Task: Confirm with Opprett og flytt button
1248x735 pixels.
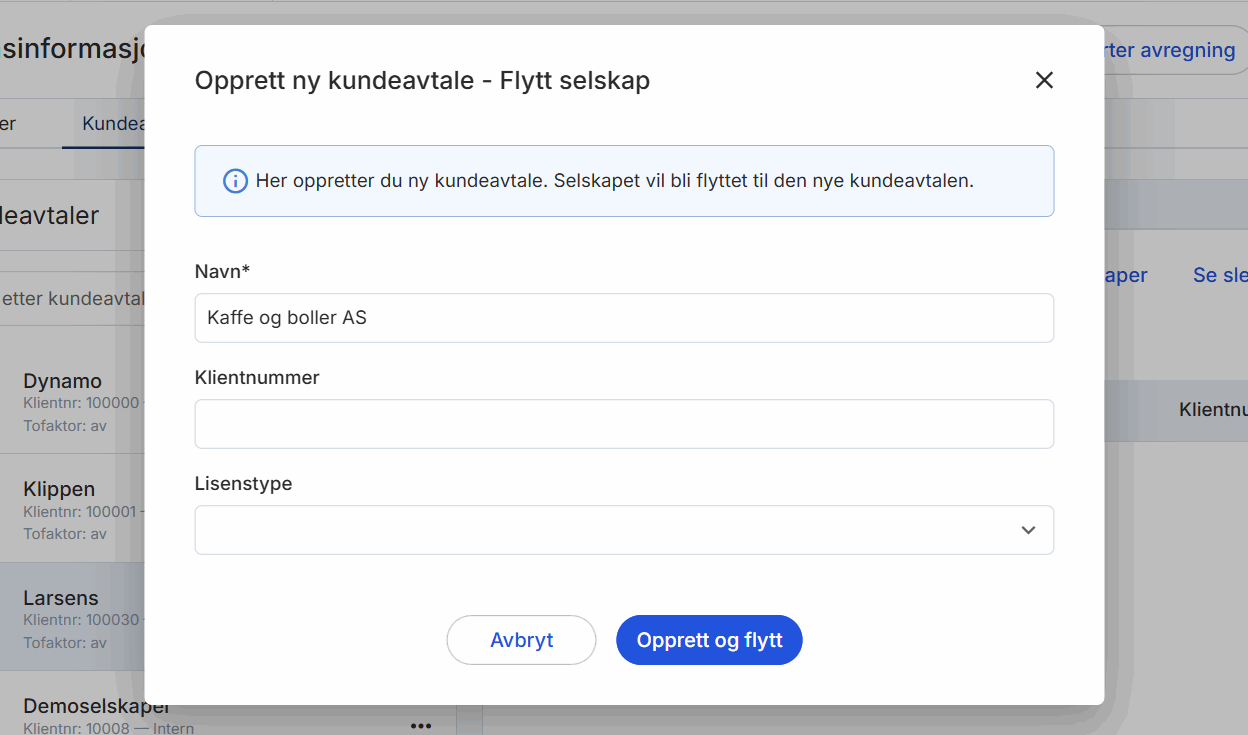Action: point(709,640)
